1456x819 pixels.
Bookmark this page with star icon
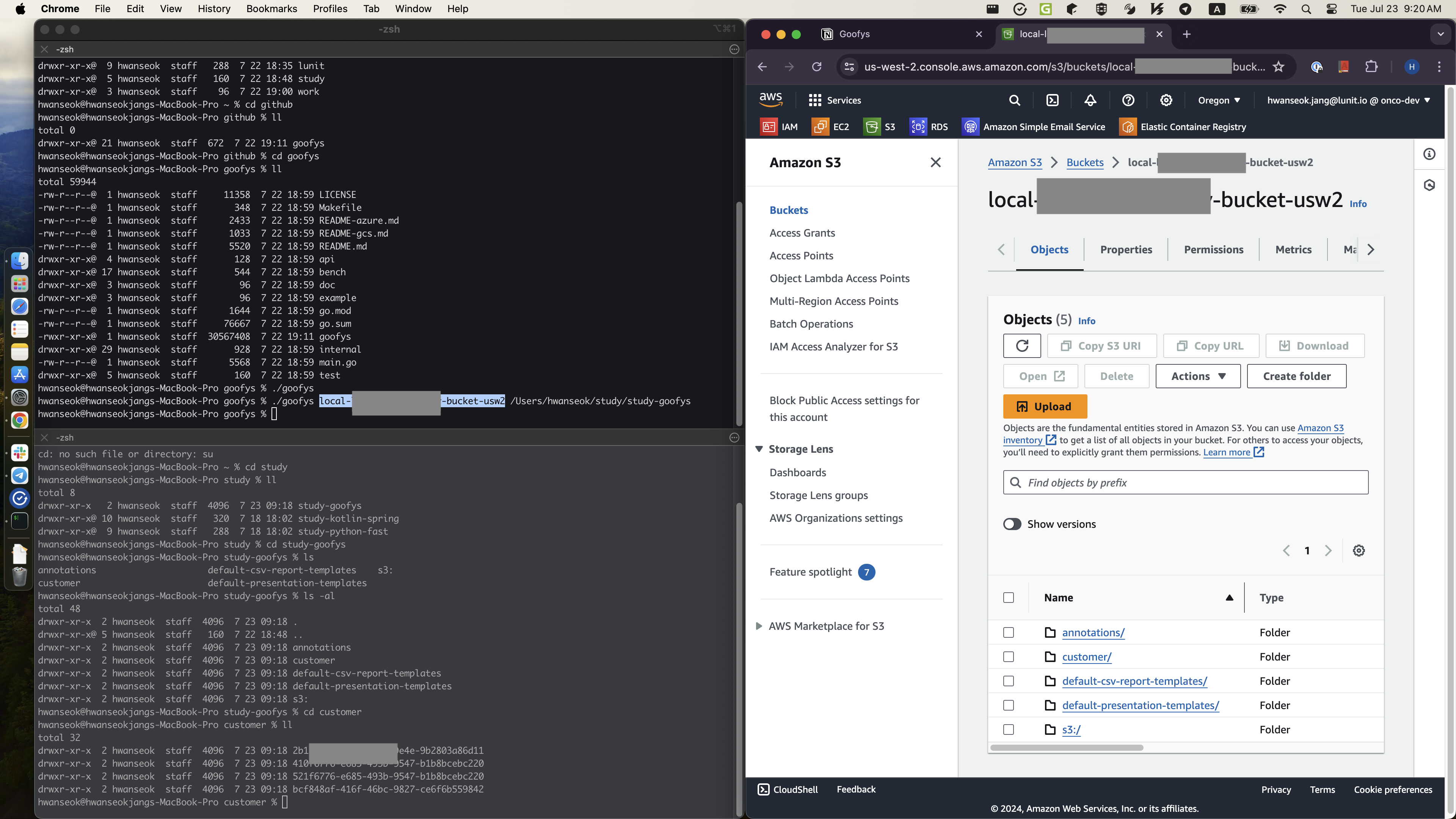[1279, 67]
